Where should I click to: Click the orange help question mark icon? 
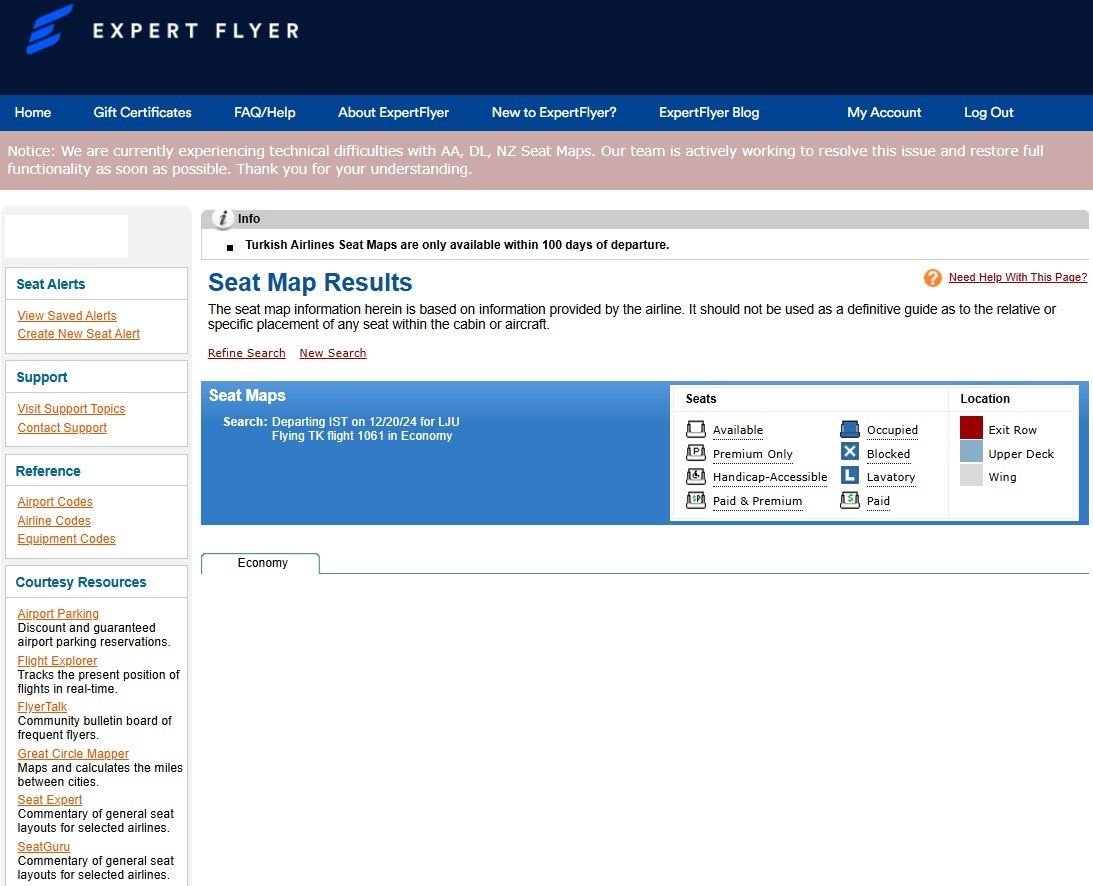coord(932,277)
